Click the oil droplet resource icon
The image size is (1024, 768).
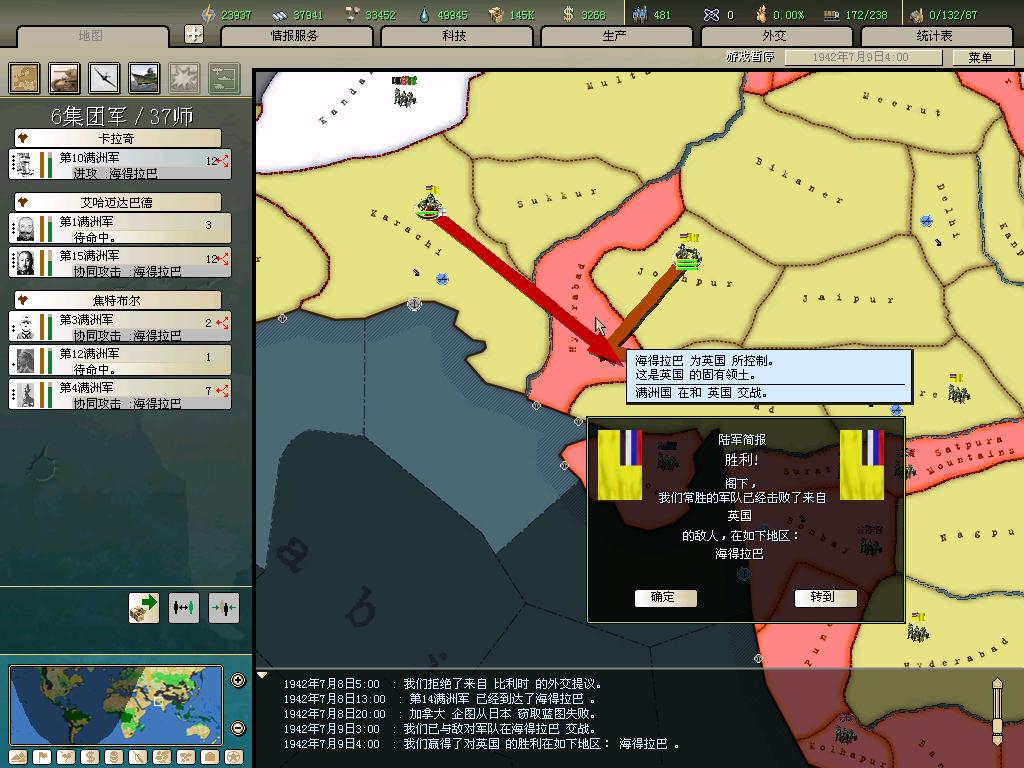tap(425, 14)
